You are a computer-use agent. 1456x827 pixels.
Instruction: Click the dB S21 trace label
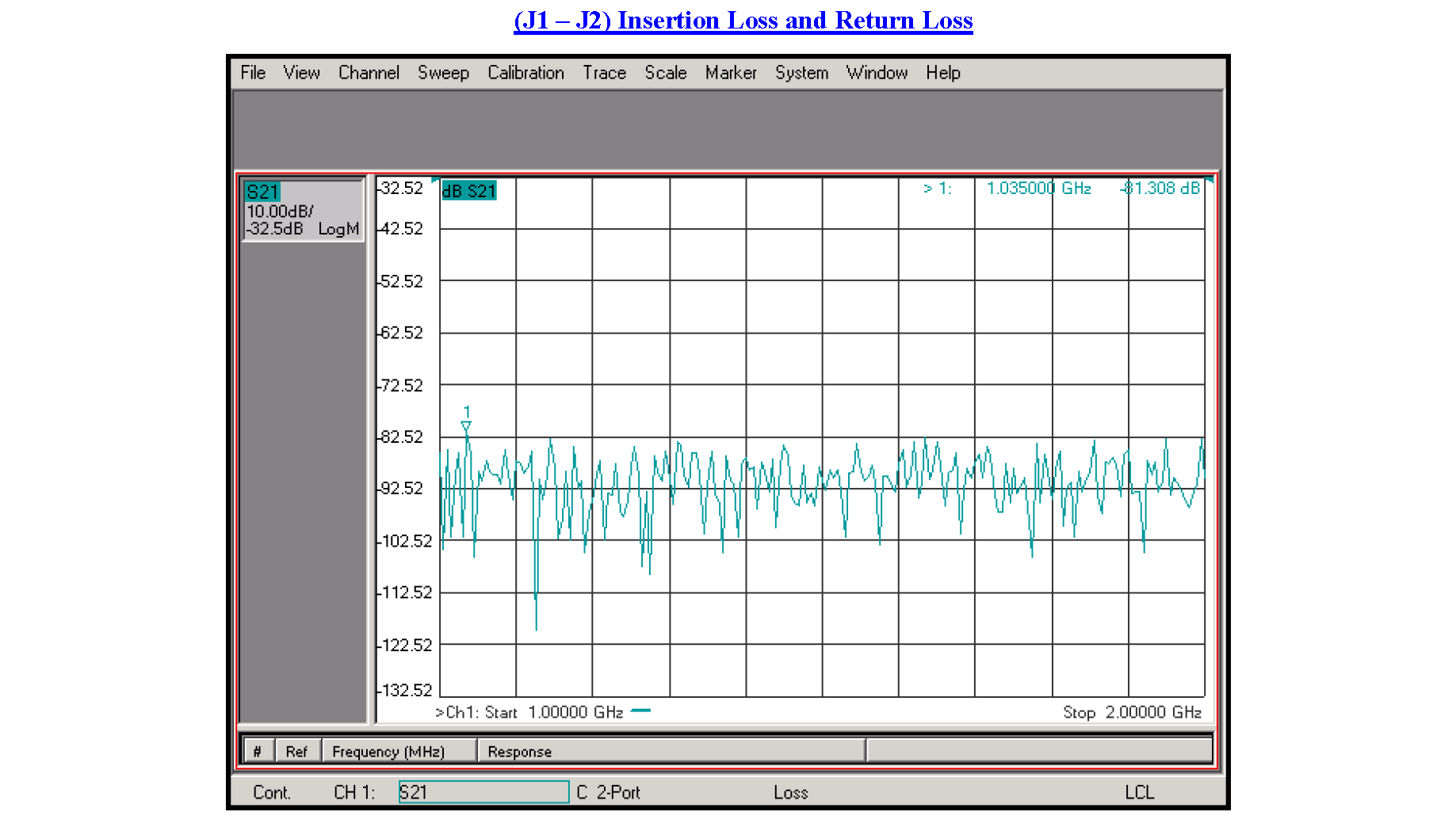469,190
